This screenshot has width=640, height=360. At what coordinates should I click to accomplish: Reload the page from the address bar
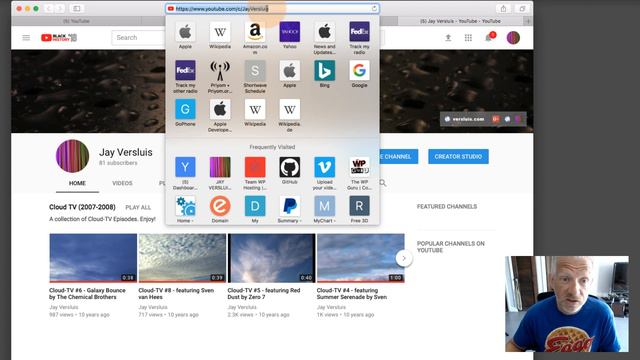(x=374, y=9)
